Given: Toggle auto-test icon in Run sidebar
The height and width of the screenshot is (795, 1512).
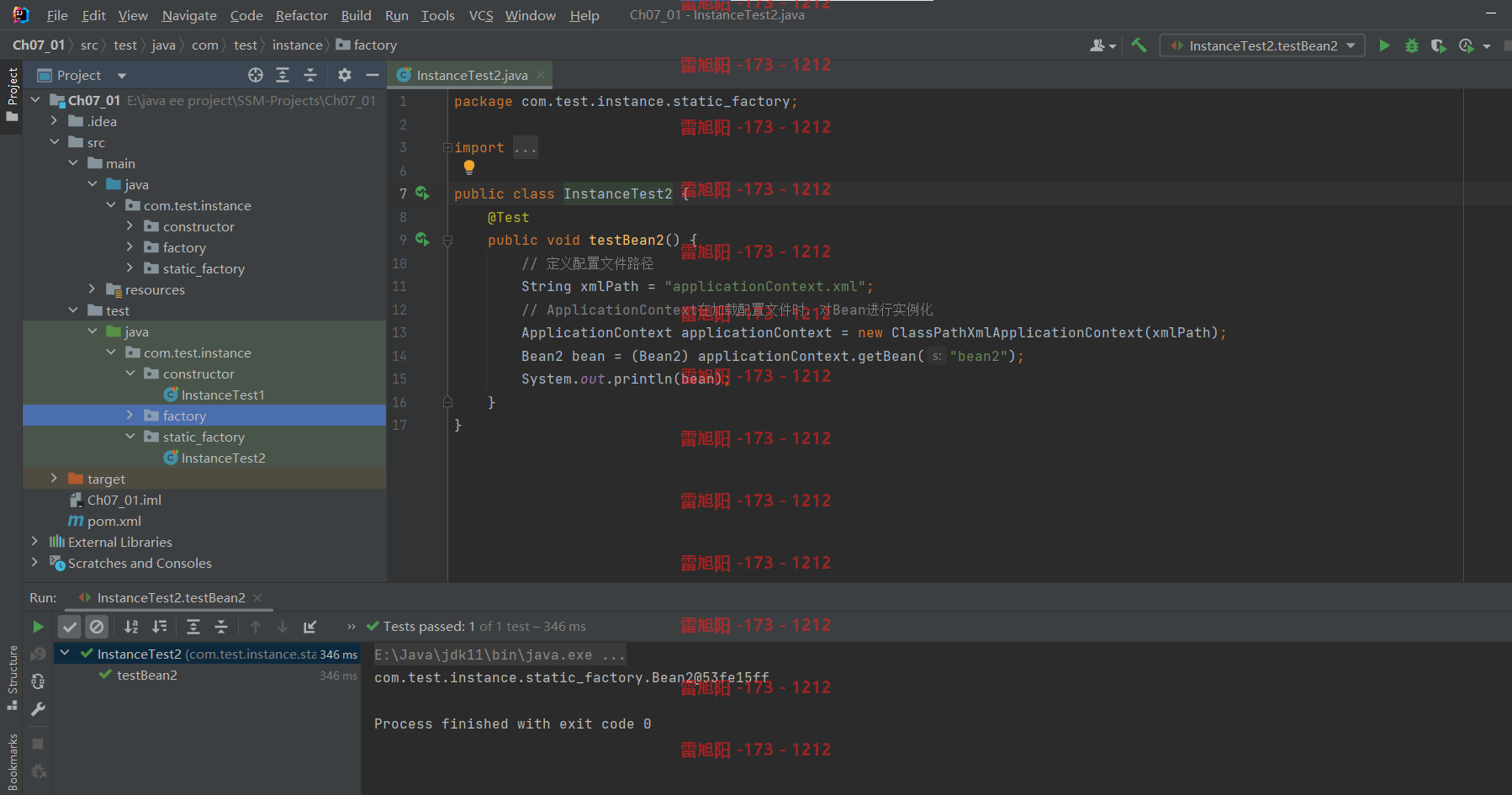Looking at the screenshot, I should 38,681.
